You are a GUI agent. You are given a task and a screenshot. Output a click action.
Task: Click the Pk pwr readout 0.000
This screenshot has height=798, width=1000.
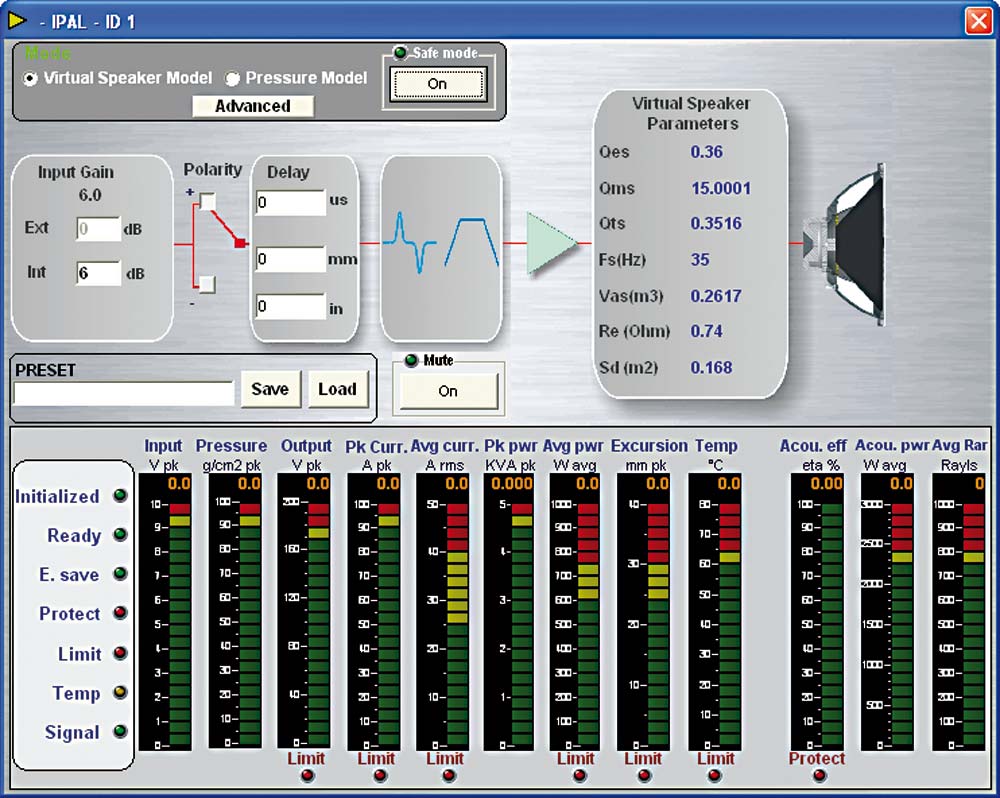[x=511, y=484]
